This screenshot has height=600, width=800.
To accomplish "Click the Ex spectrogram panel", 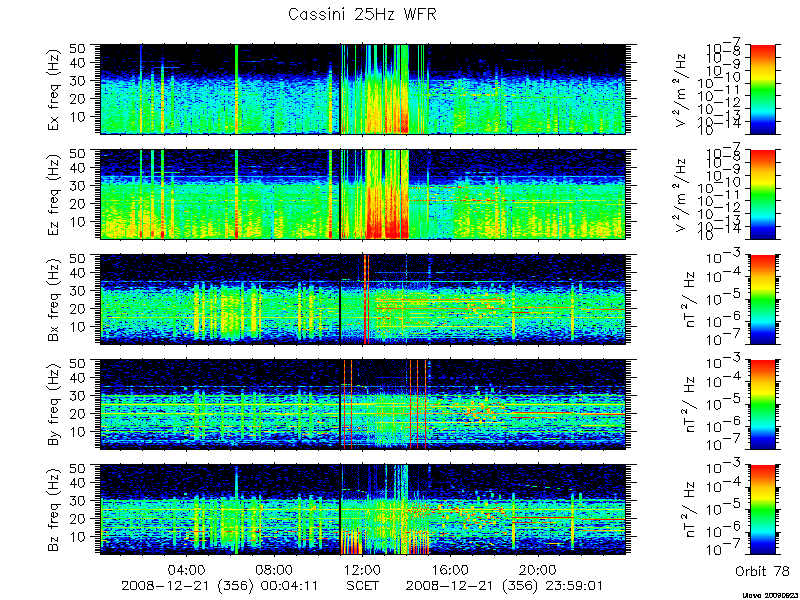I will pyautogui.click(x=363, y=89).
